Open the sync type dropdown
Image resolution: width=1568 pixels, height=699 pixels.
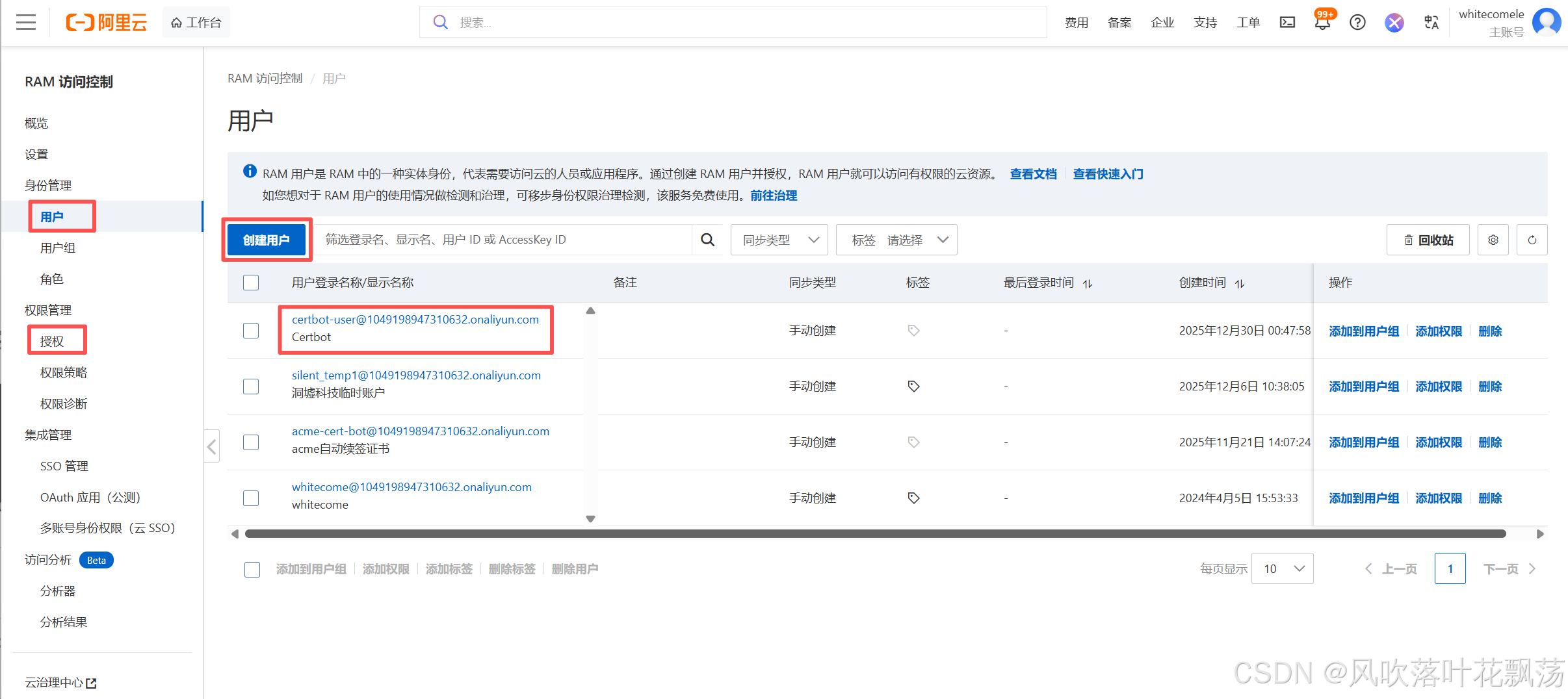[779, 240]
